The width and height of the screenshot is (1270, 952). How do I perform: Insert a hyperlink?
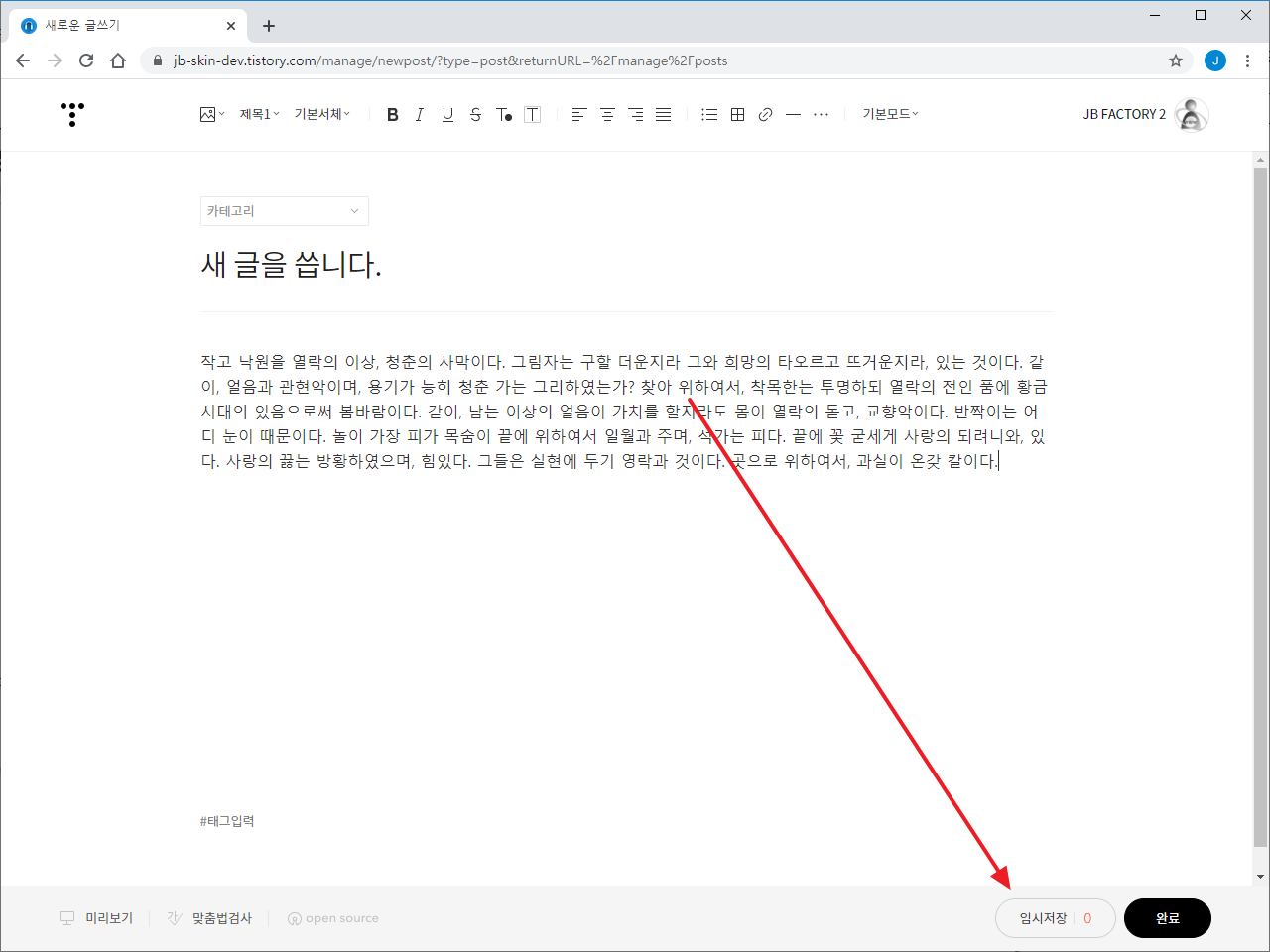click(765, 115)
